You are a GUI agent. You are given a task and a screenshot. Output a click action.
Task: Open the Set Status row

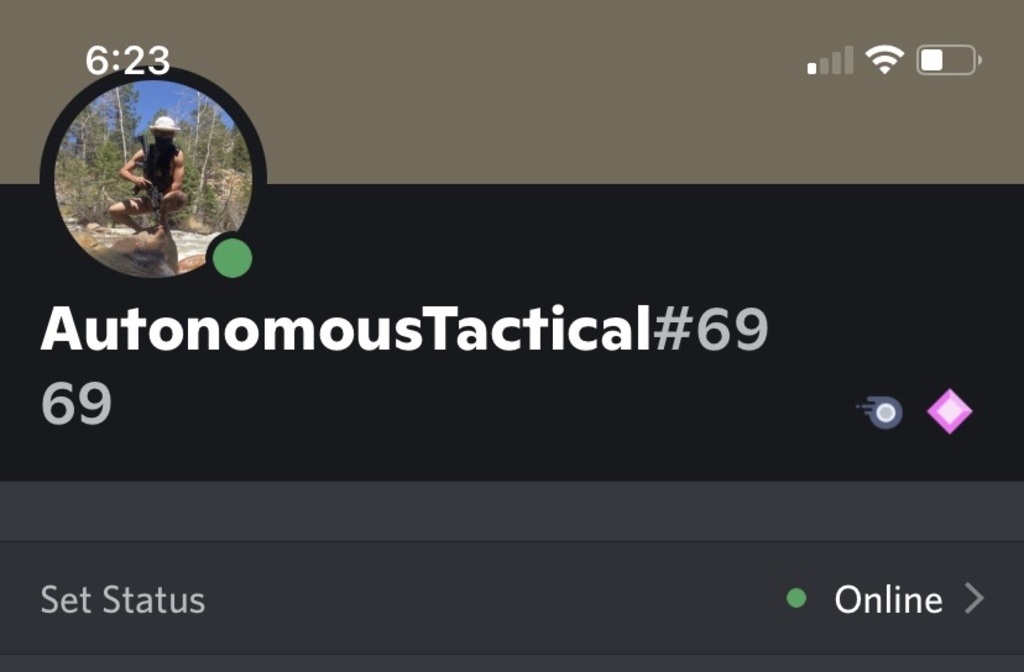[512, 598]
